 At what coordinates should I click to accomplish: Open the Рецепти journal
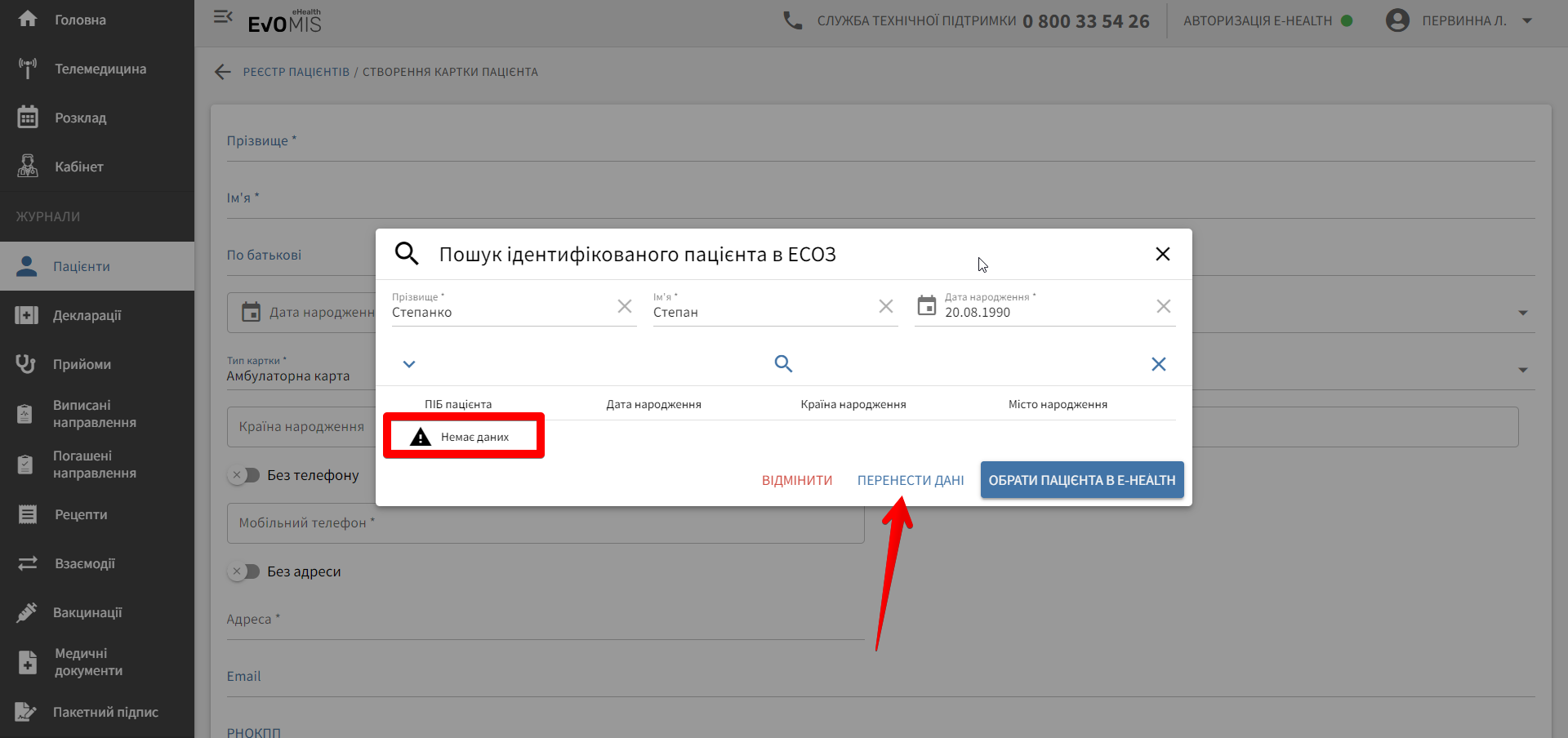[x=80, y=514]
